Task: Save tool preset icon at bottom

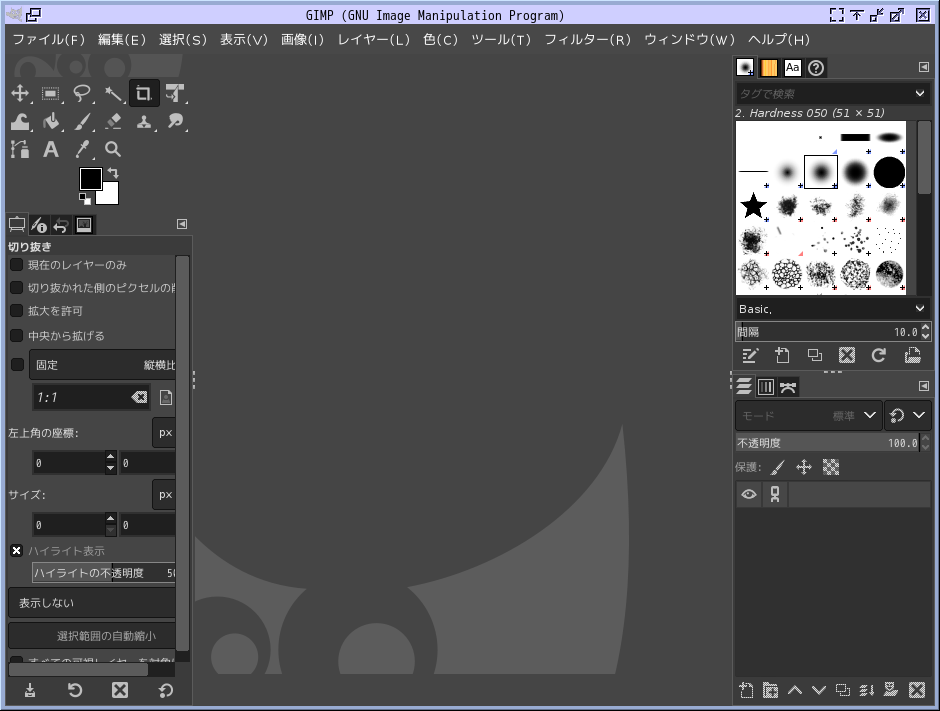Action: 30,691
